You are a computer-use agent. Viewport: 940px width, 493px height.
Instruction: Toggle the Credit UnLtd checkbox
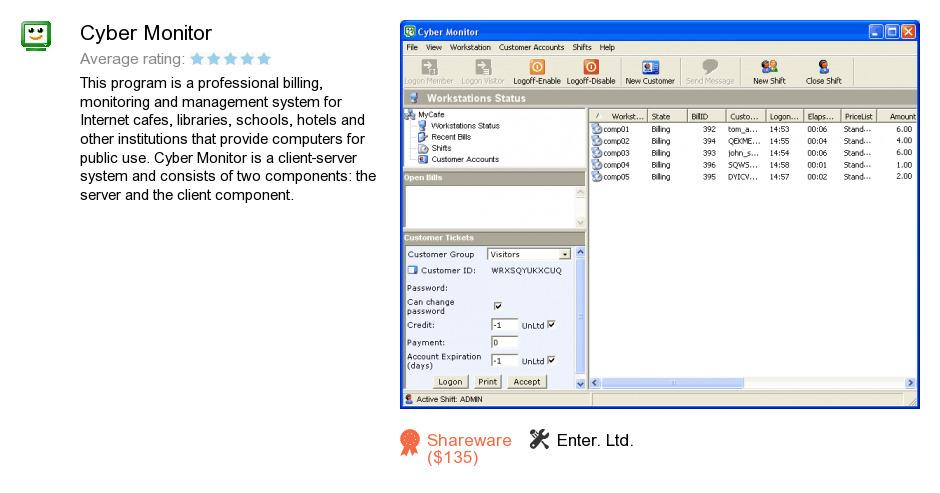pos(551,324)
